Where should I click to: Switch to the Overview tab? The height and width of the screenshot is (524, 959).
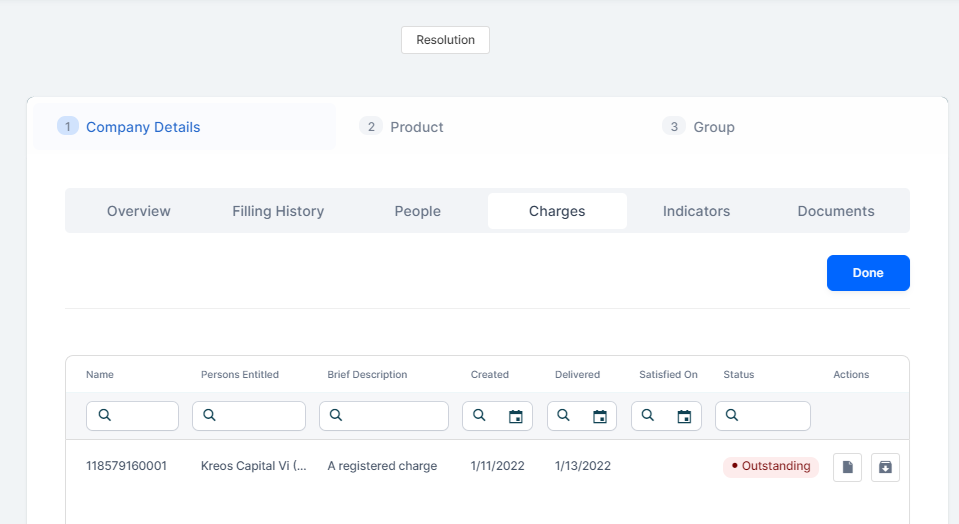139,211
